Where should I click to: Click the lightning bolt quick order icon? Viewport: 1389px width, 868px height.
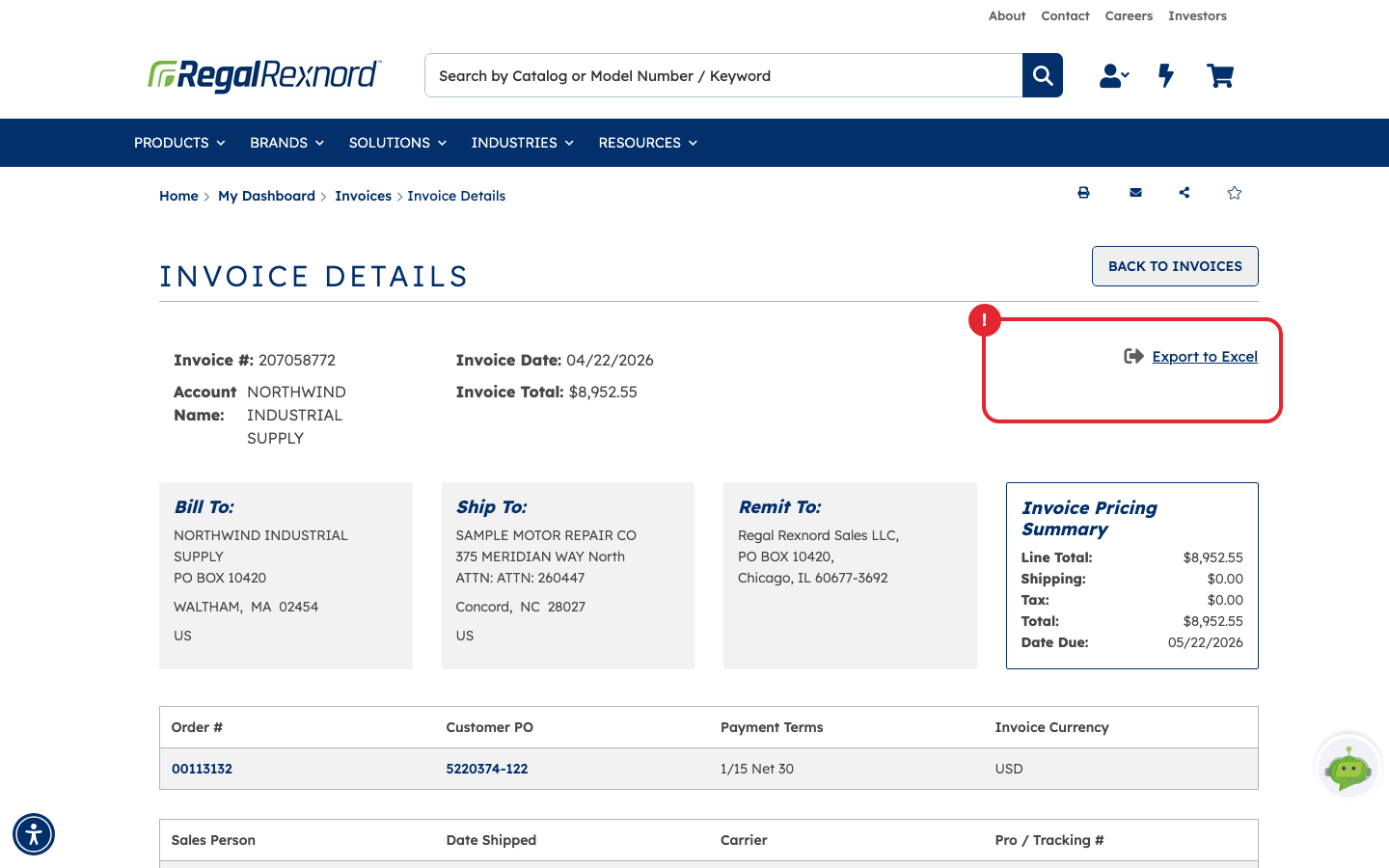click(x=1166, y=75)
